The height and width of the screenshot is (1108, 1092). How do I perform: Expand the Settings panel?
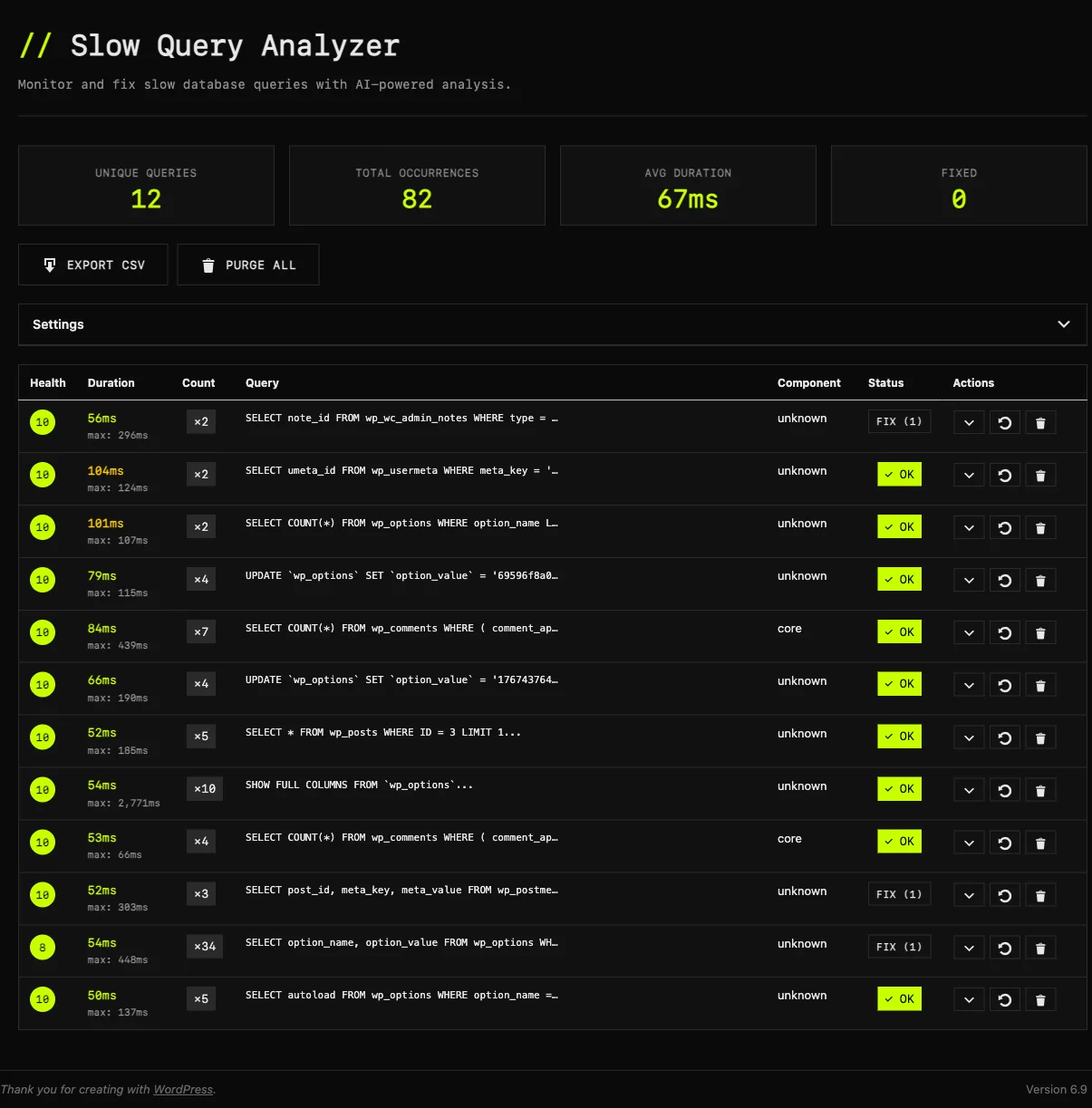(x=553, y=324)
